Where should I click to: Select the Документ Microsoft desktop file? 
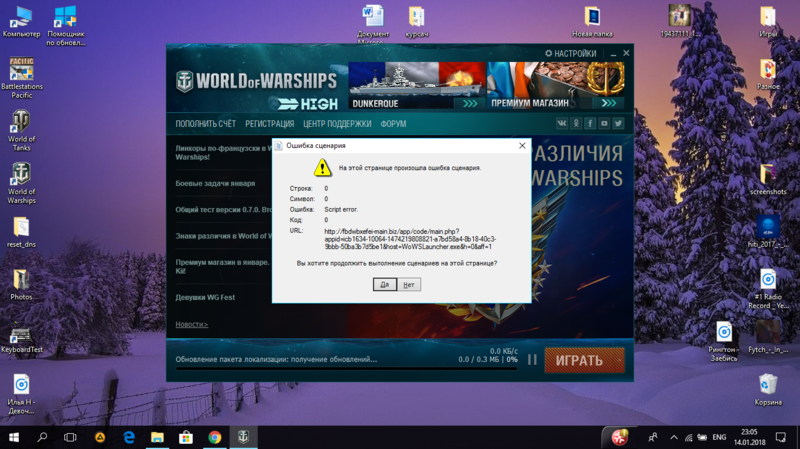pyautogui.click(x=373, y=23)
